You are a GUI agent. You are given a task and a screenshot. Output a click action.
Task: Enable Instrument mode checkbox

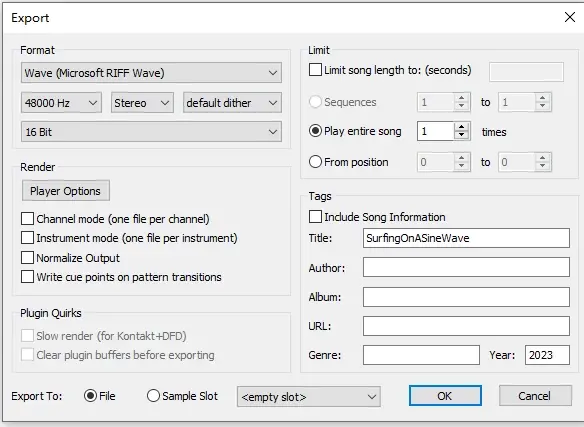point(28,238)
